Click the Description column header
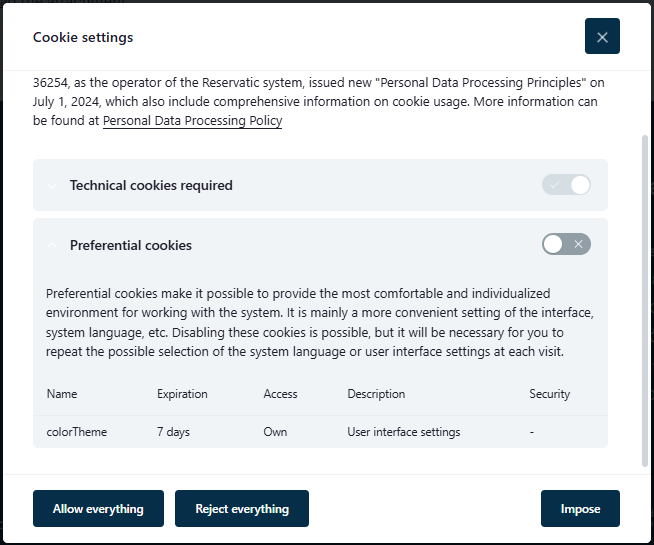Viewport: 654px width, 545px height. click(376, 394)
